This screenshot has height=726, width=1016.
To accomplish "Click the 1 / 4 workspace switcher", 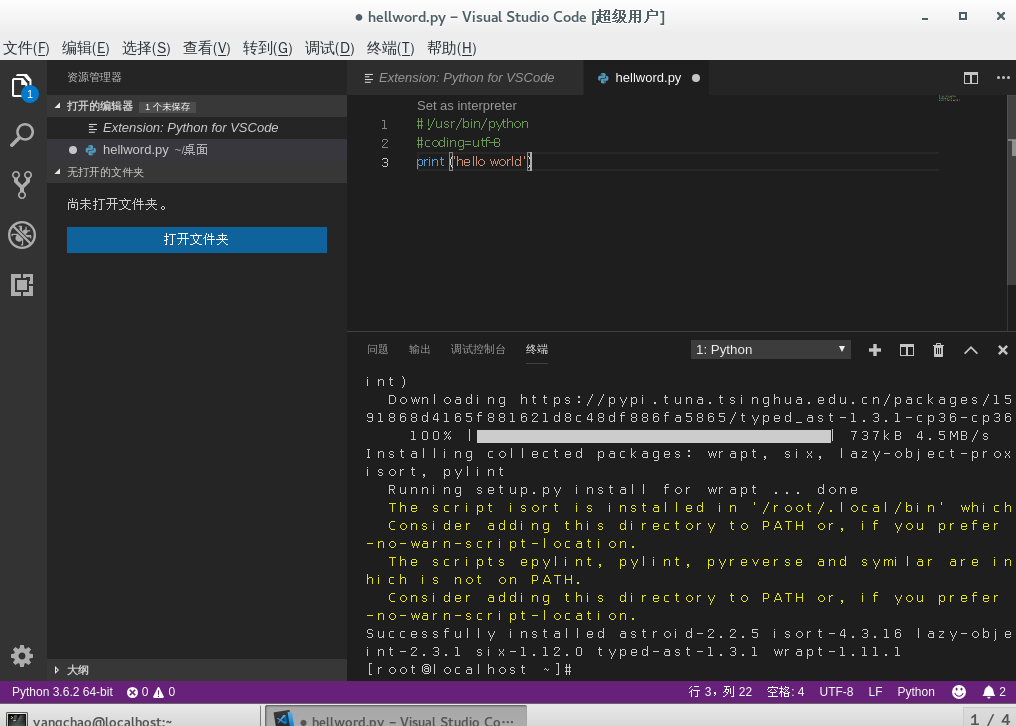I will point(987,718).
